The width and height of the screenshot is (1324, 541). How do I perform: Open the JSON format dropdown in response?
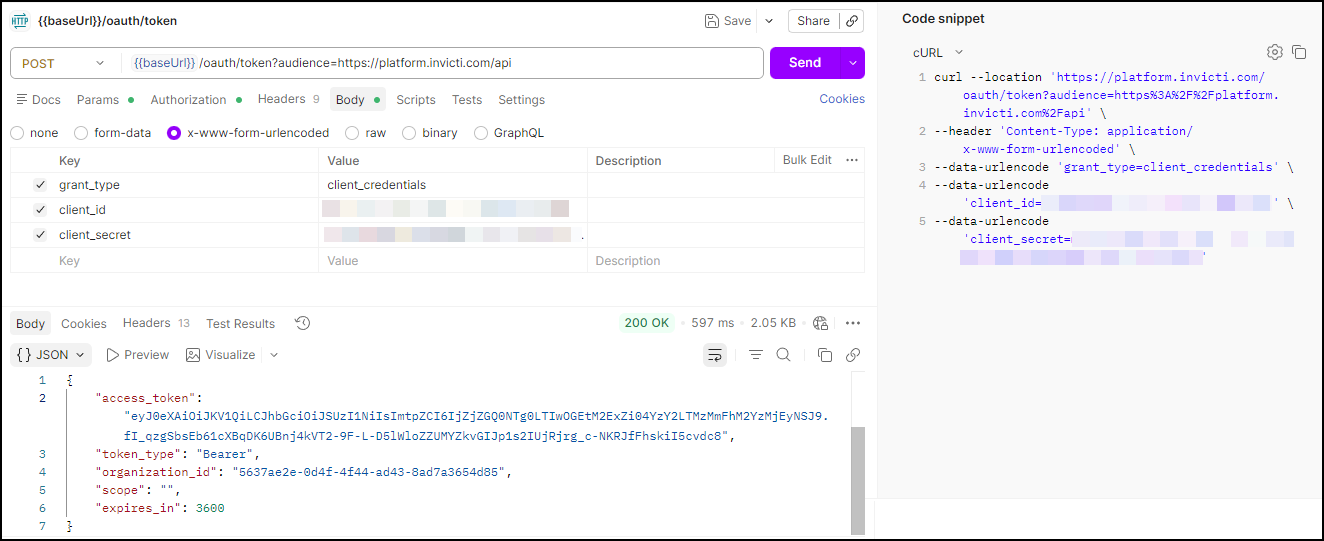point(51,355)
